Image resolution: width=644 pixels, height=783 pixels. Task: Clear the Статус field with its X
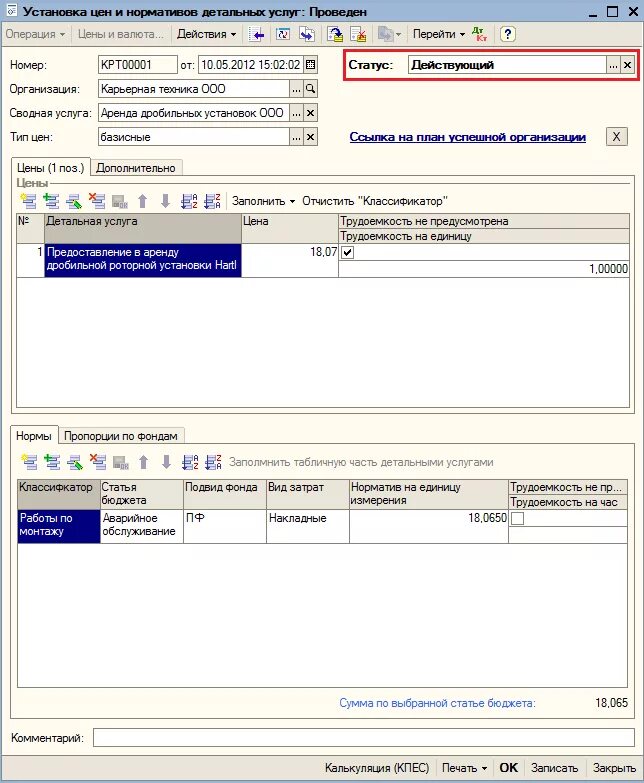point(627,65)
